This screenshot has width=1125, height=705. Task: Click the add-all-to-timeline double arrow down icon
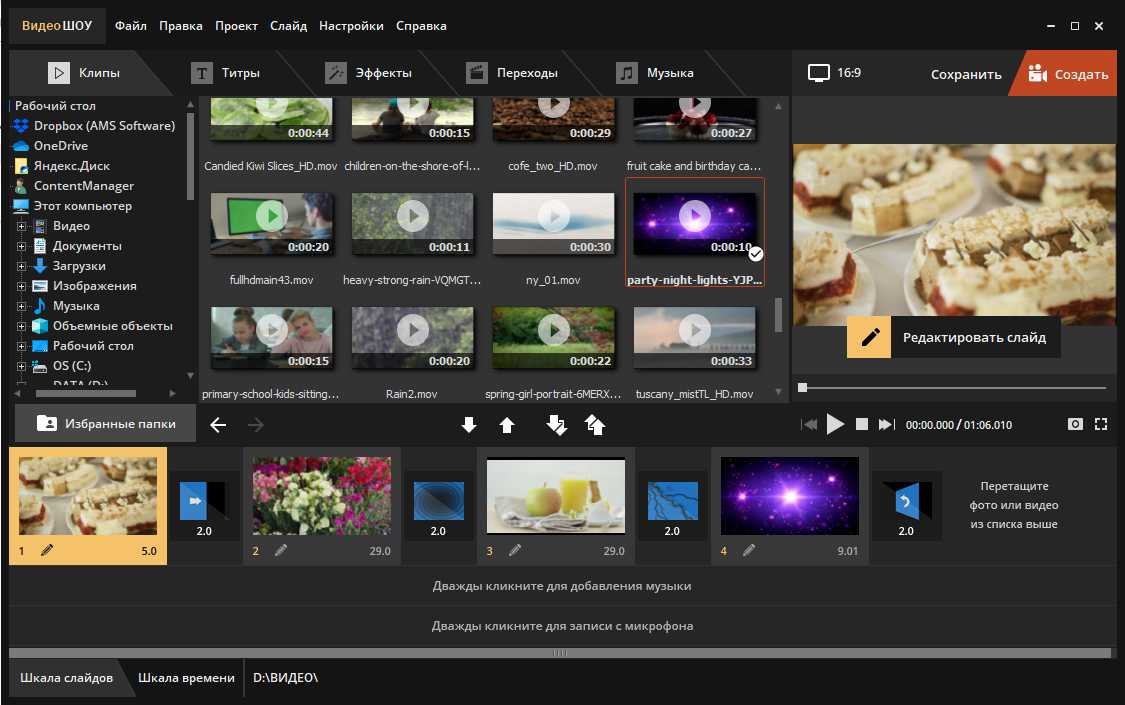pyautogui.click(x=557, y=425)
